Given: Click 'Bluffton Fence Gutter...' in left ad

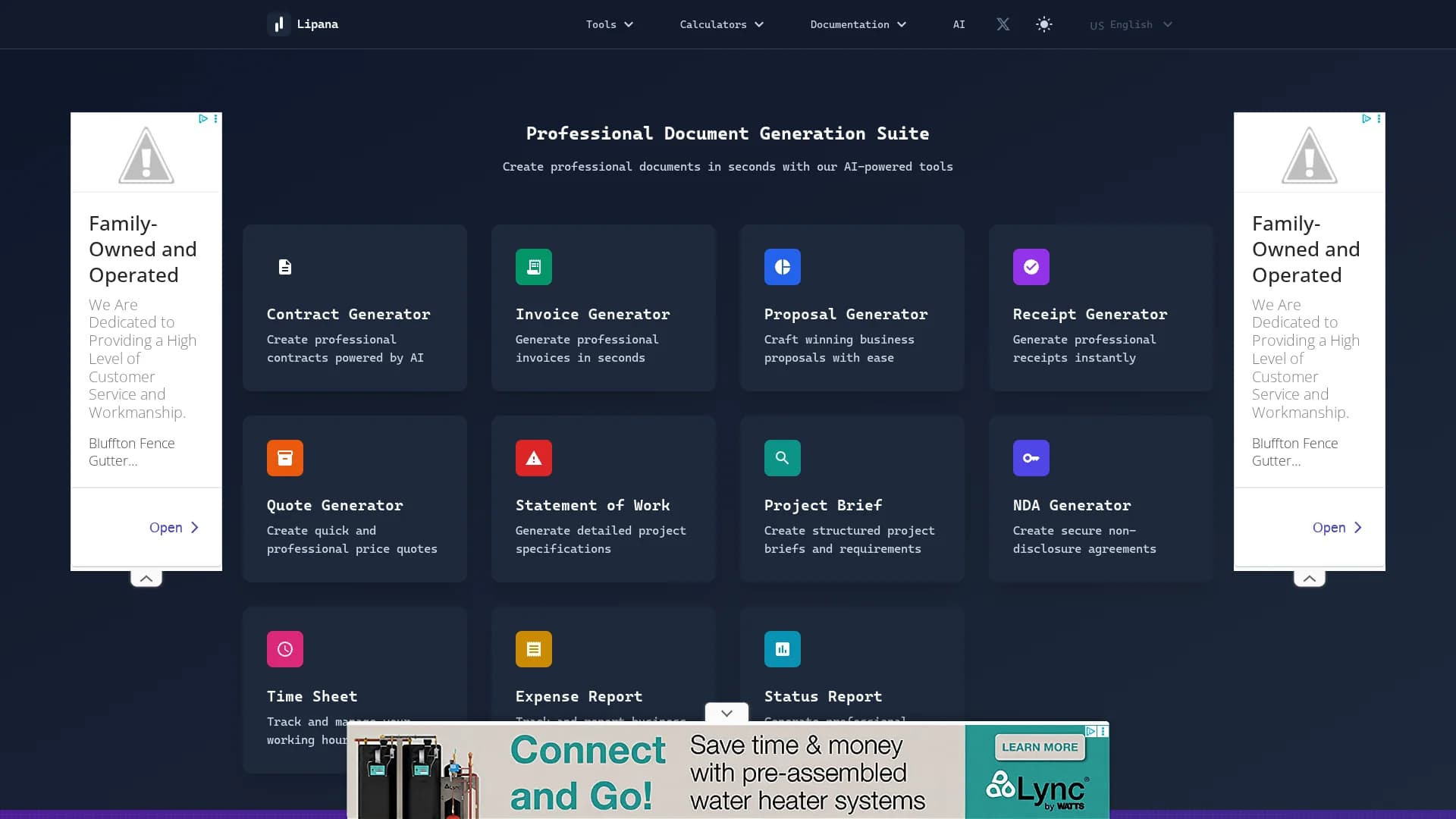Looking at the screenshot, I should pyautogui.click(x=132, y=452).
